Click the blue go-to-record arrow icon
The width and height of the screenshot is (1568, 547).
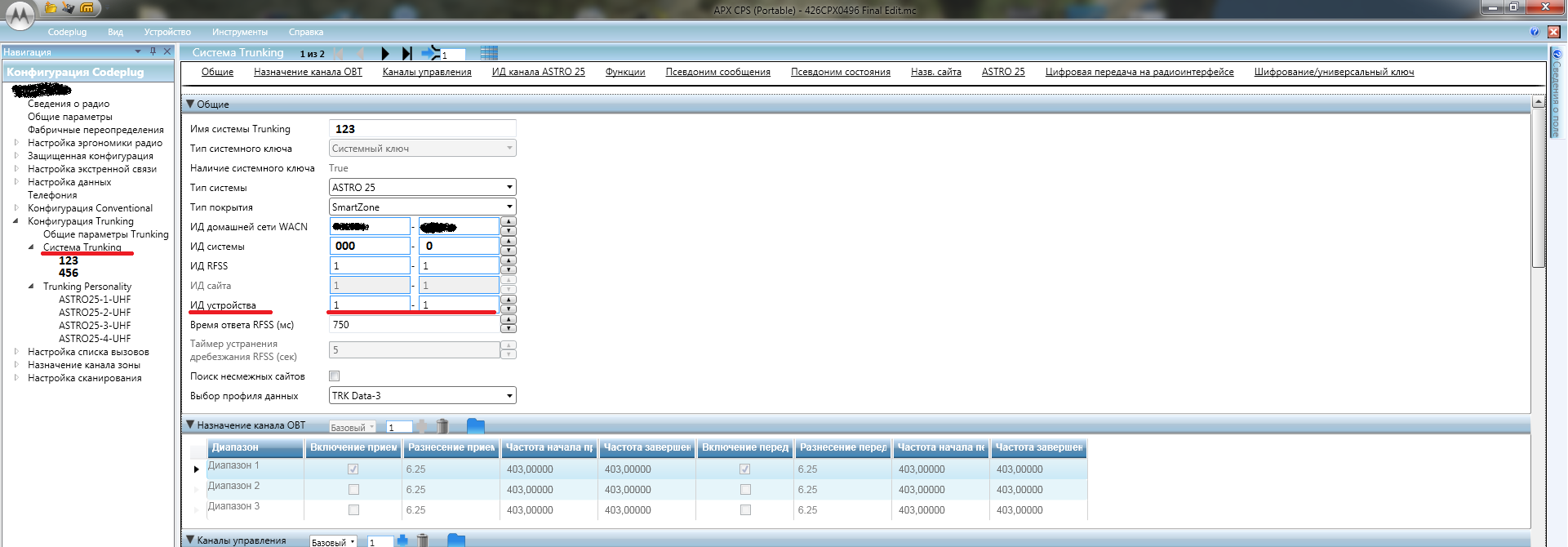point(430,54)
